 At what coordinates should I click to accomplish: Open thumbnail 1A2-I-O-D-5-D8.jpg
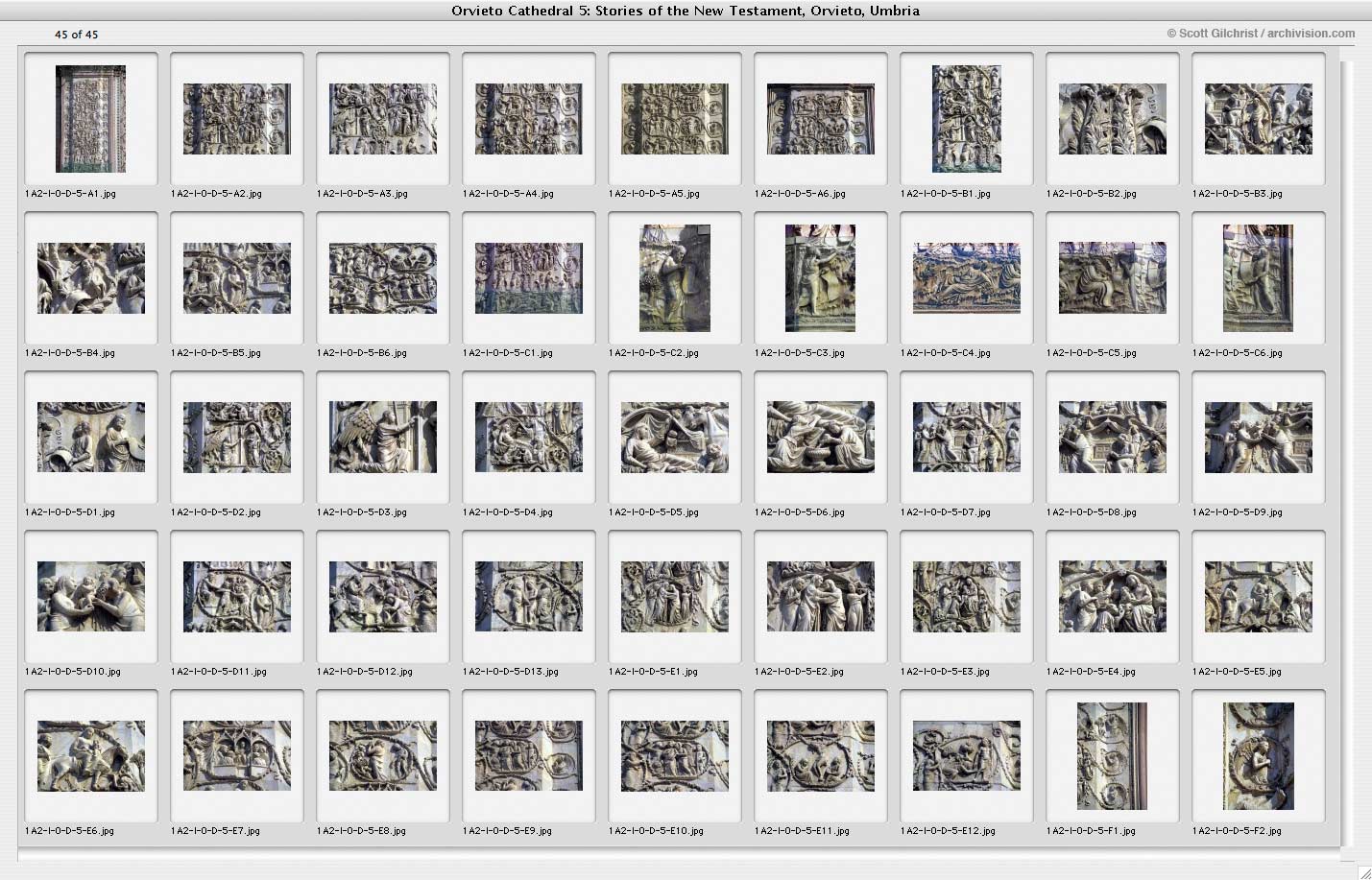(x=1113, y=438)
